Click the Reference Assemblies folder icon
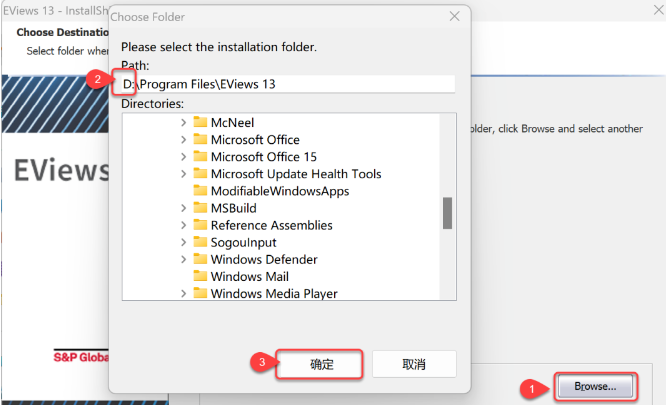The image size is (666, 405). (200, 225)
